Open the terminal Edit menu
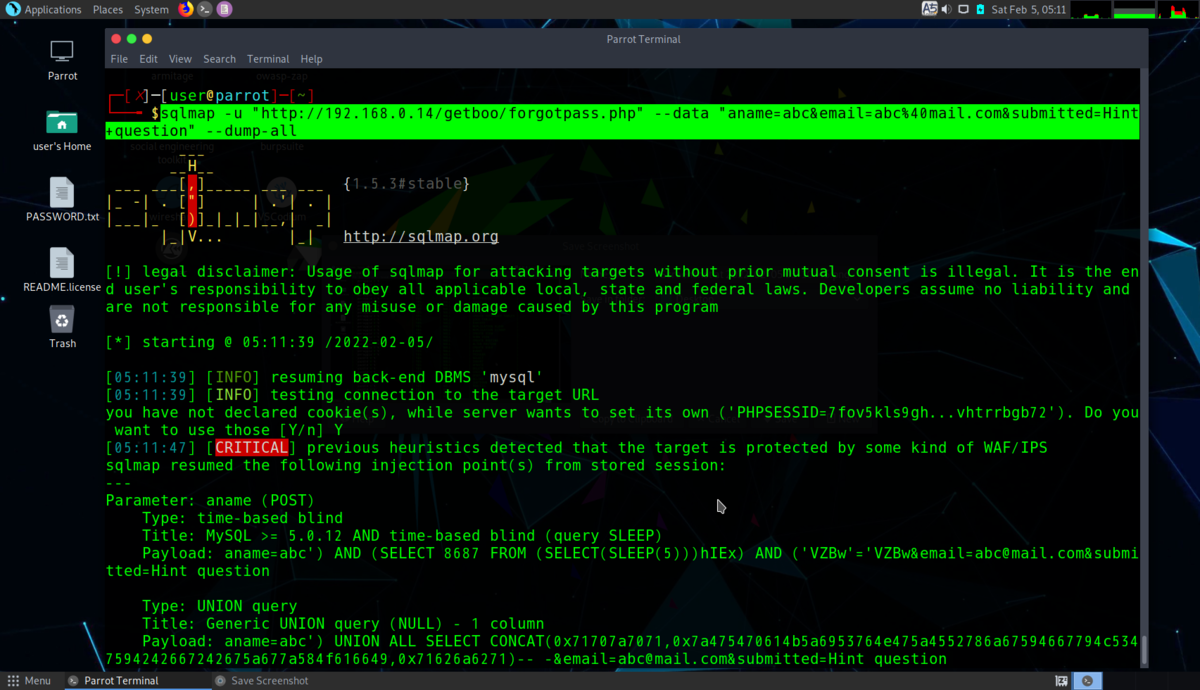This screenshot has height=690, width=1200. (x=148, y=59)
